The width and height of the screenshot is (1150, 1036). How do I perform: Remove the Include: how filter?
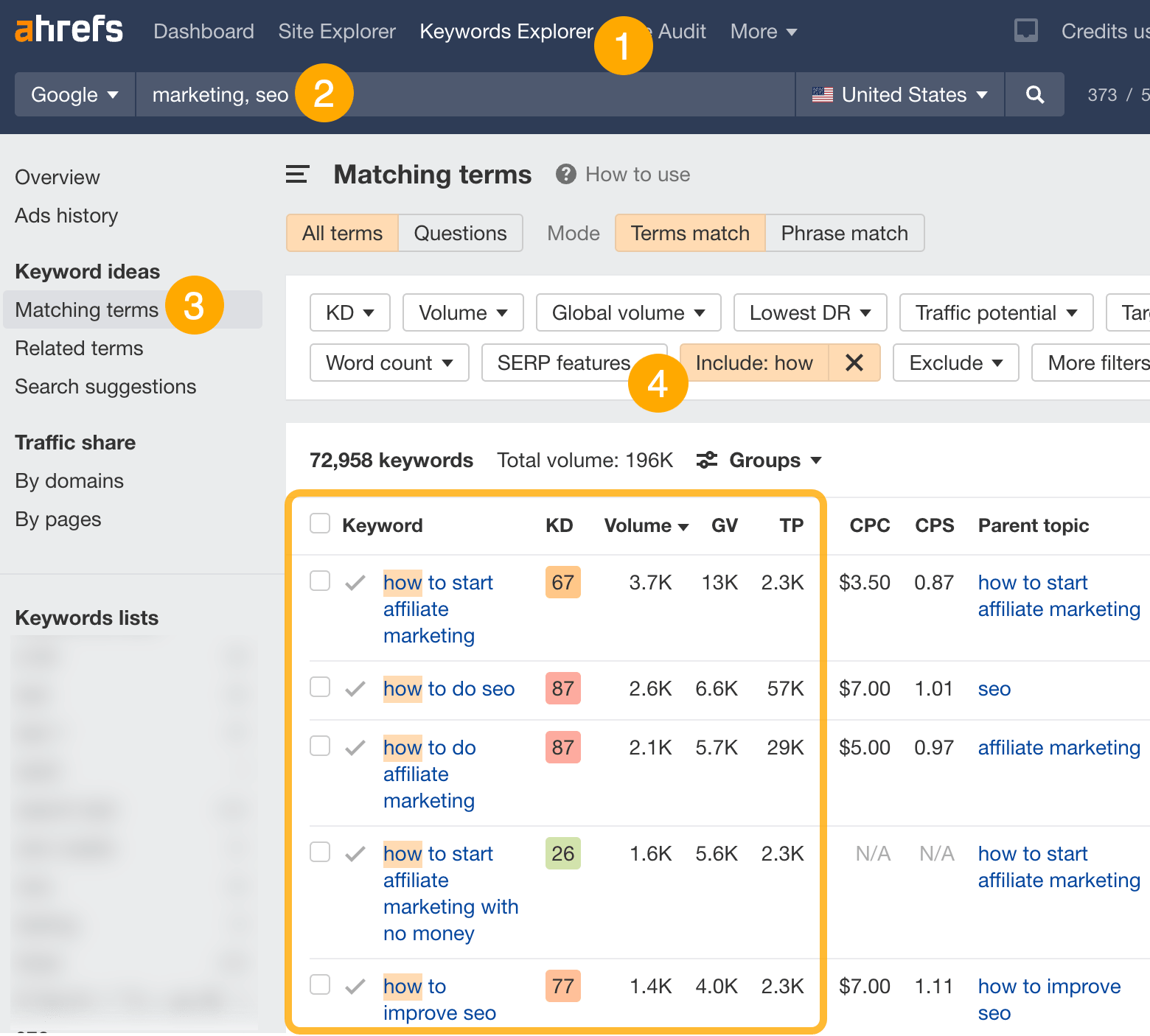point(854,363)
